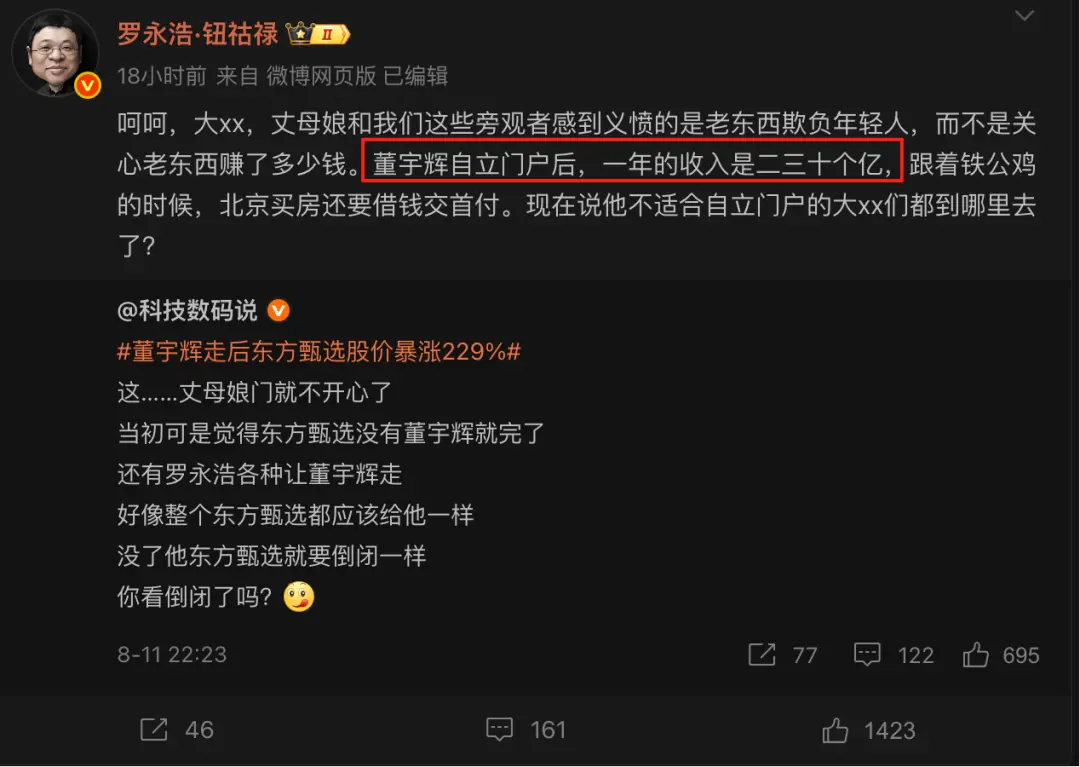The width and height of the screenshot is (1080, 767).
Task: Repost quoted post with 77 shares
Action: point(782,655)
